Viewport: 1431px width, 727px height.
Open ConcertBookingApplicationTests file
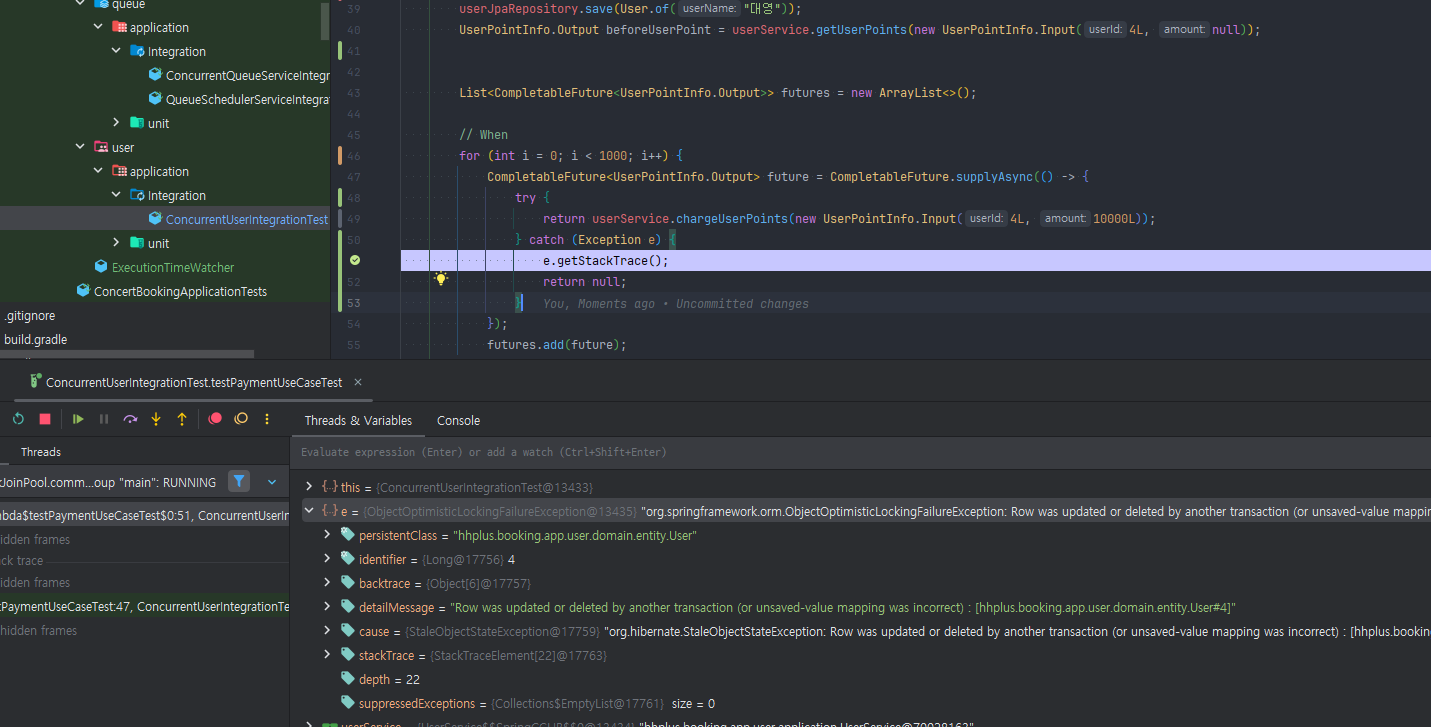coord(180,291)
